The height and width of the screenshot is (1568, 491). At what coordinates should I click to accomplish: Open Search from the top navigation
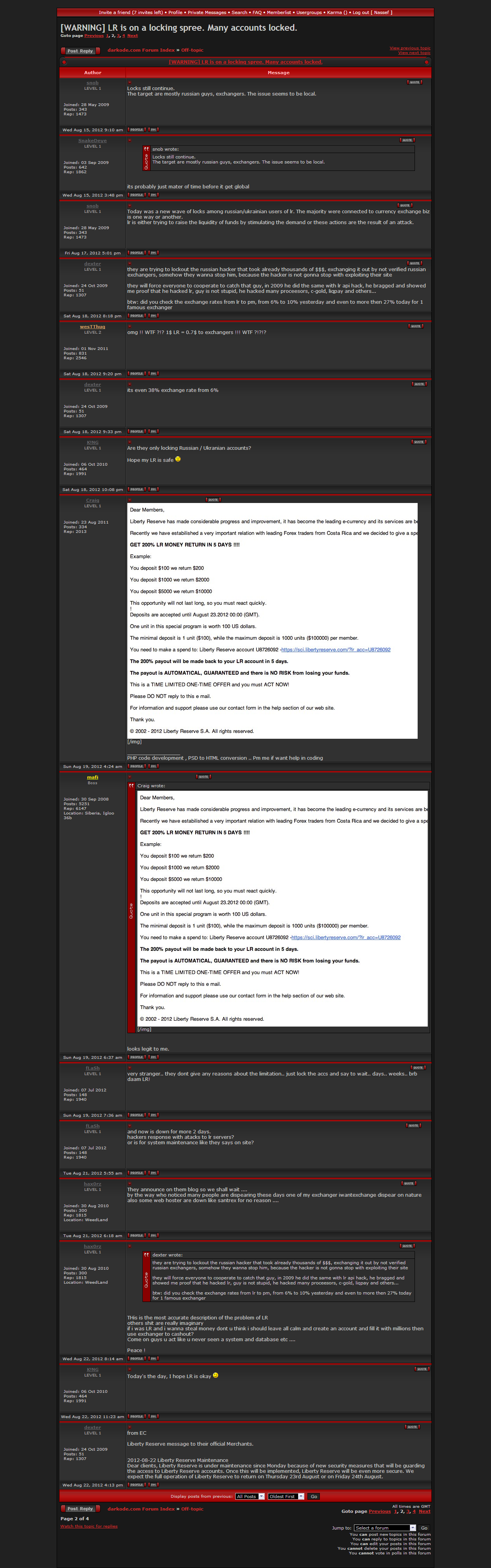[239, 12]
